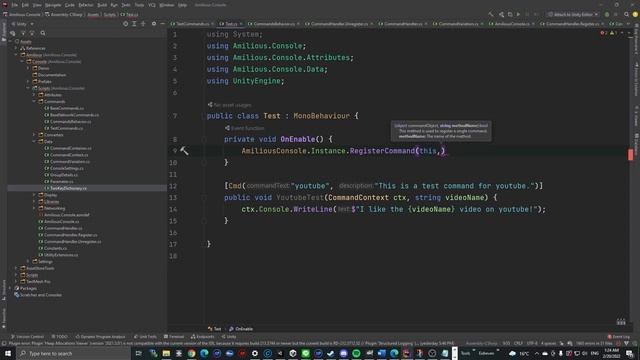
Task: Open Spotify from the taskbar
Action: (x=356, y=353)
